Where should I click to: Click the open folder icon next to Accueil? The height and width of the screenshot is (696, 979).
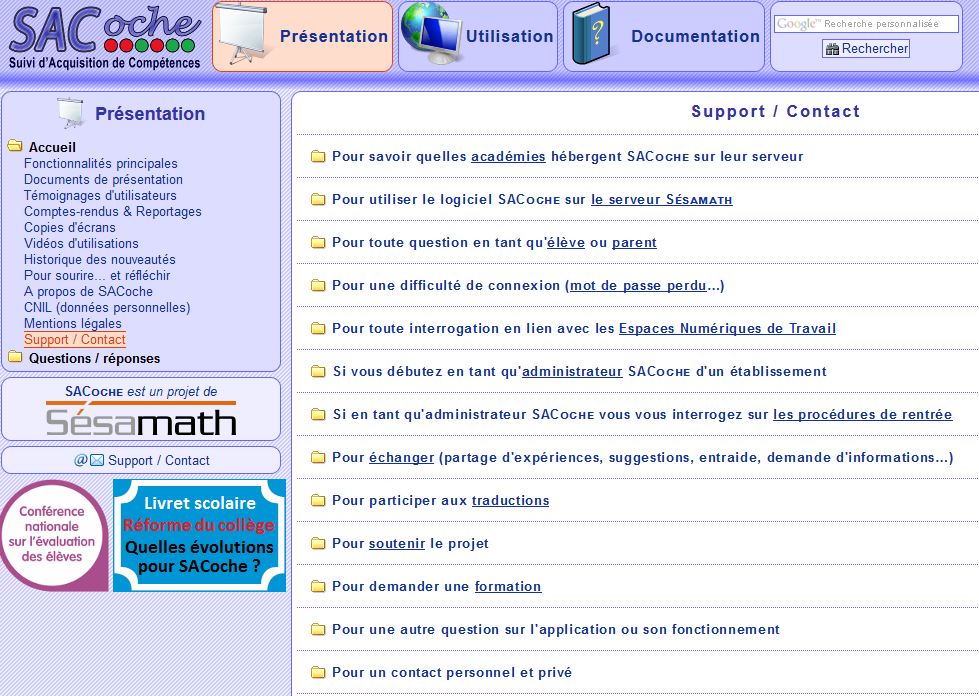[x=15, y=146]
